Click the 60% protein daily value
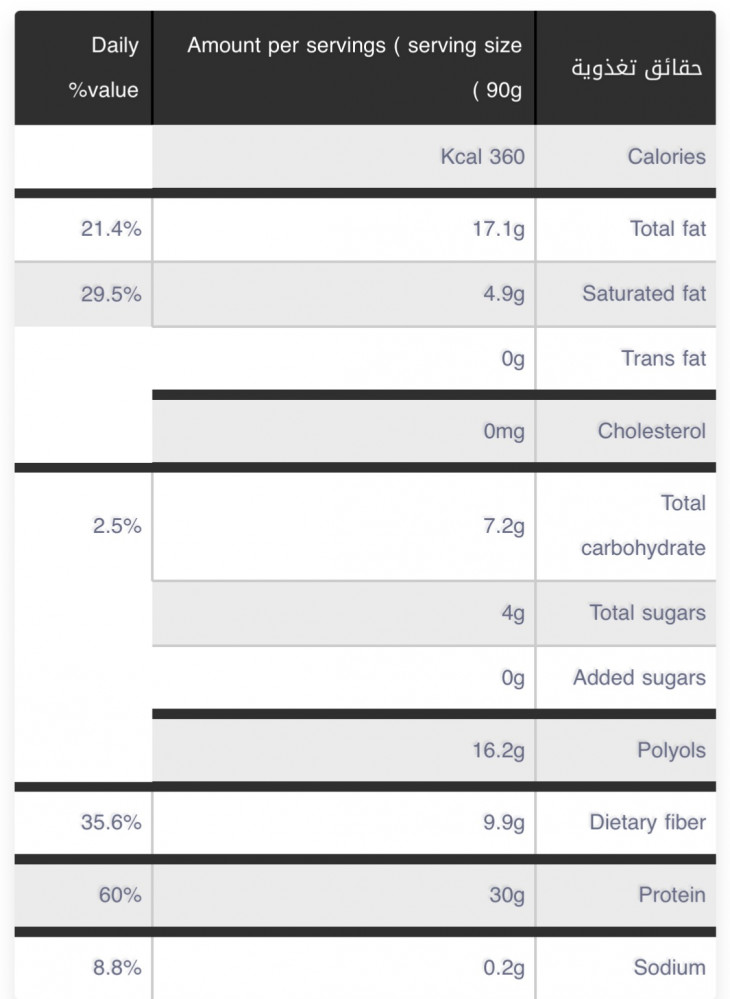 119,895
